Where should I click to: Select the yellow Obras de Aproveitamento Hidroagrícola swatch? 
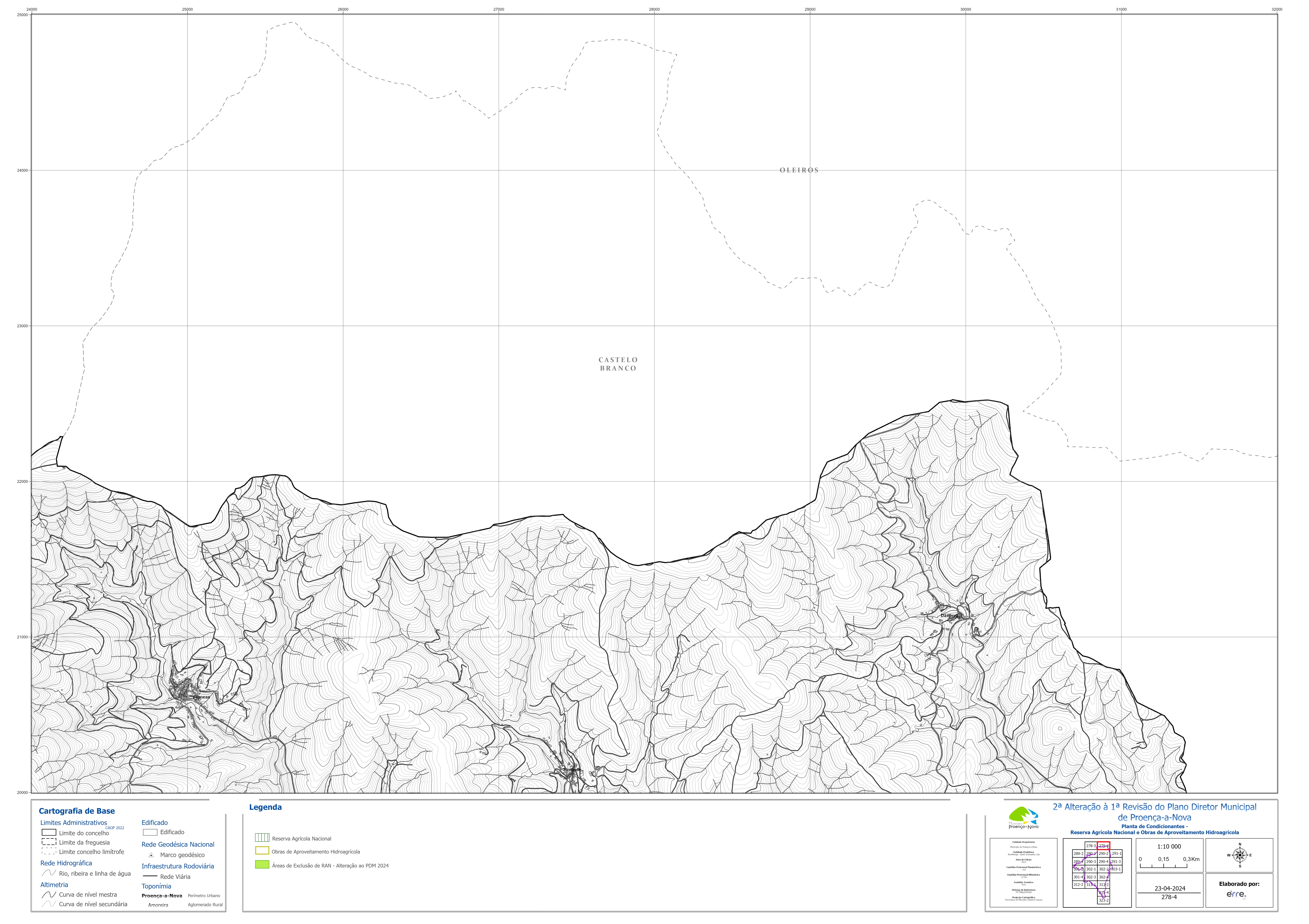tap(262, 851)
